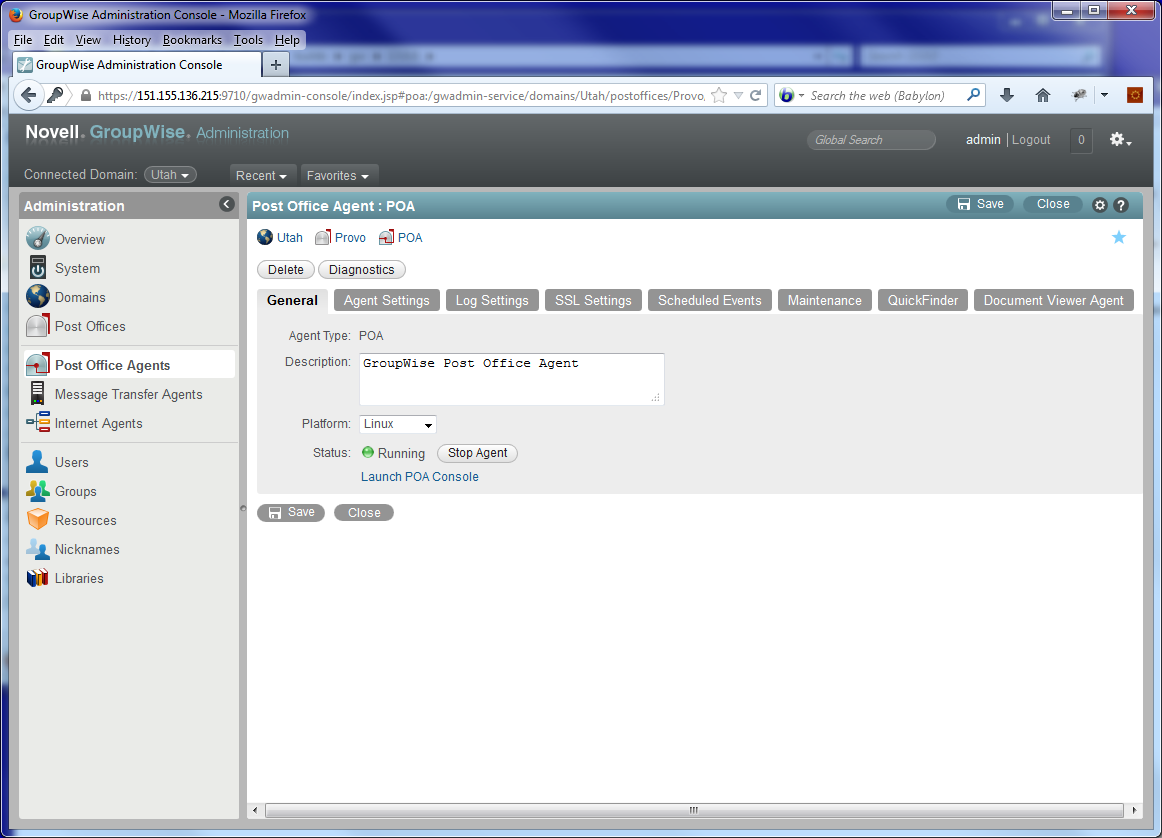Screen dimensions: 1162x838
Task: Click the Running status text
Action: point(401,453)
